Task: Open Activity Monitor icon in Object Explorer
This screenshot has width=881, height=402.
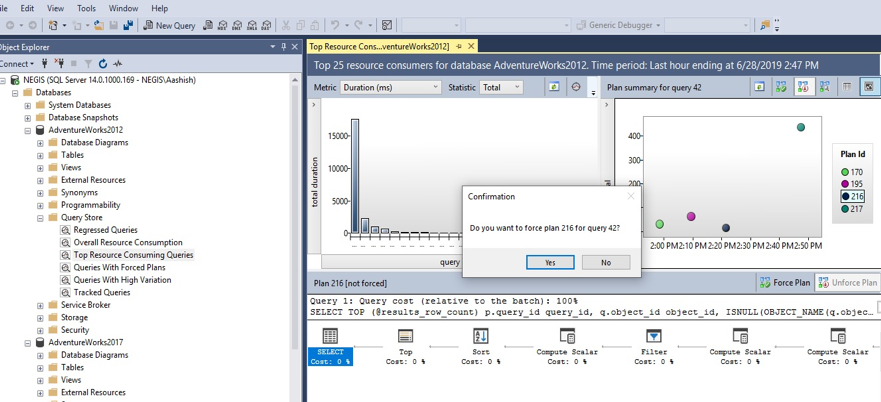Action: tap(117, 64)
